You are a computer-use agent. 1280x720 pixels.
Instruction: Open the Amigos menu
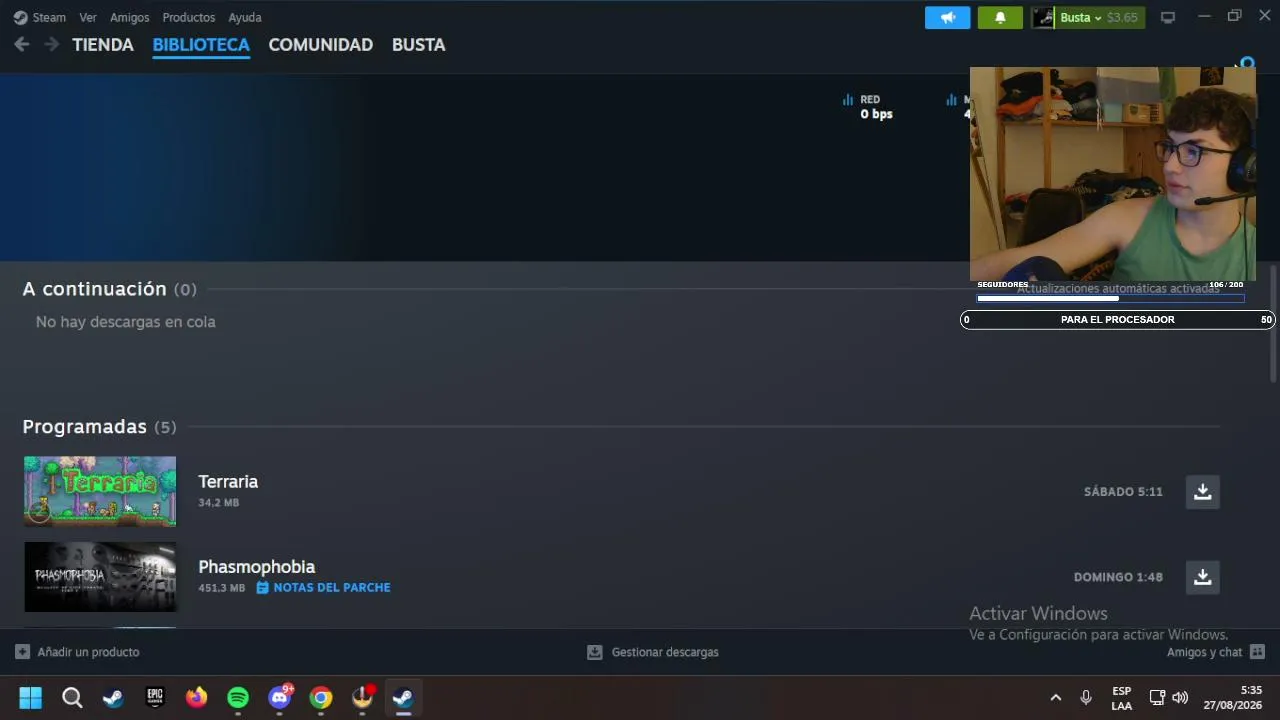130,17
